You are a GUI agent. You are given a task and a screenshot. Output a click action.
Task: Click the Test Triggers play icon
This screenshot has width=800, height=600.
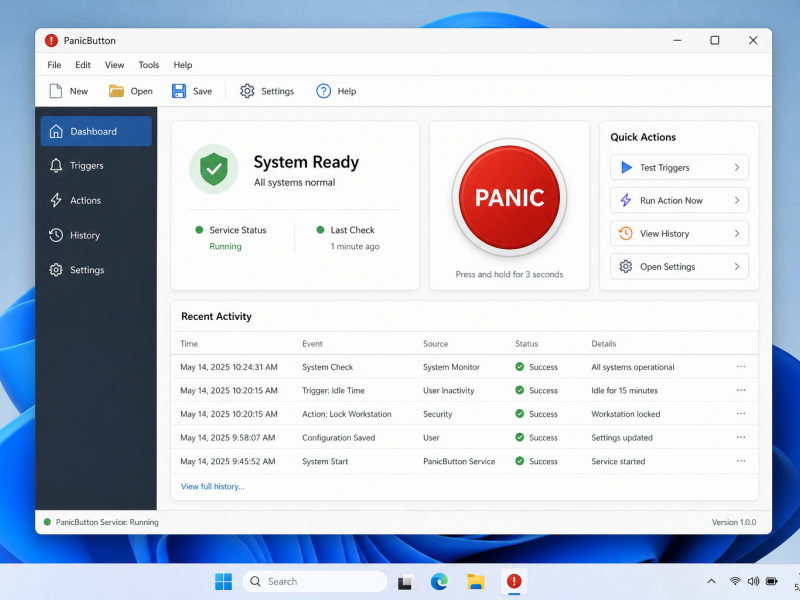626,167
